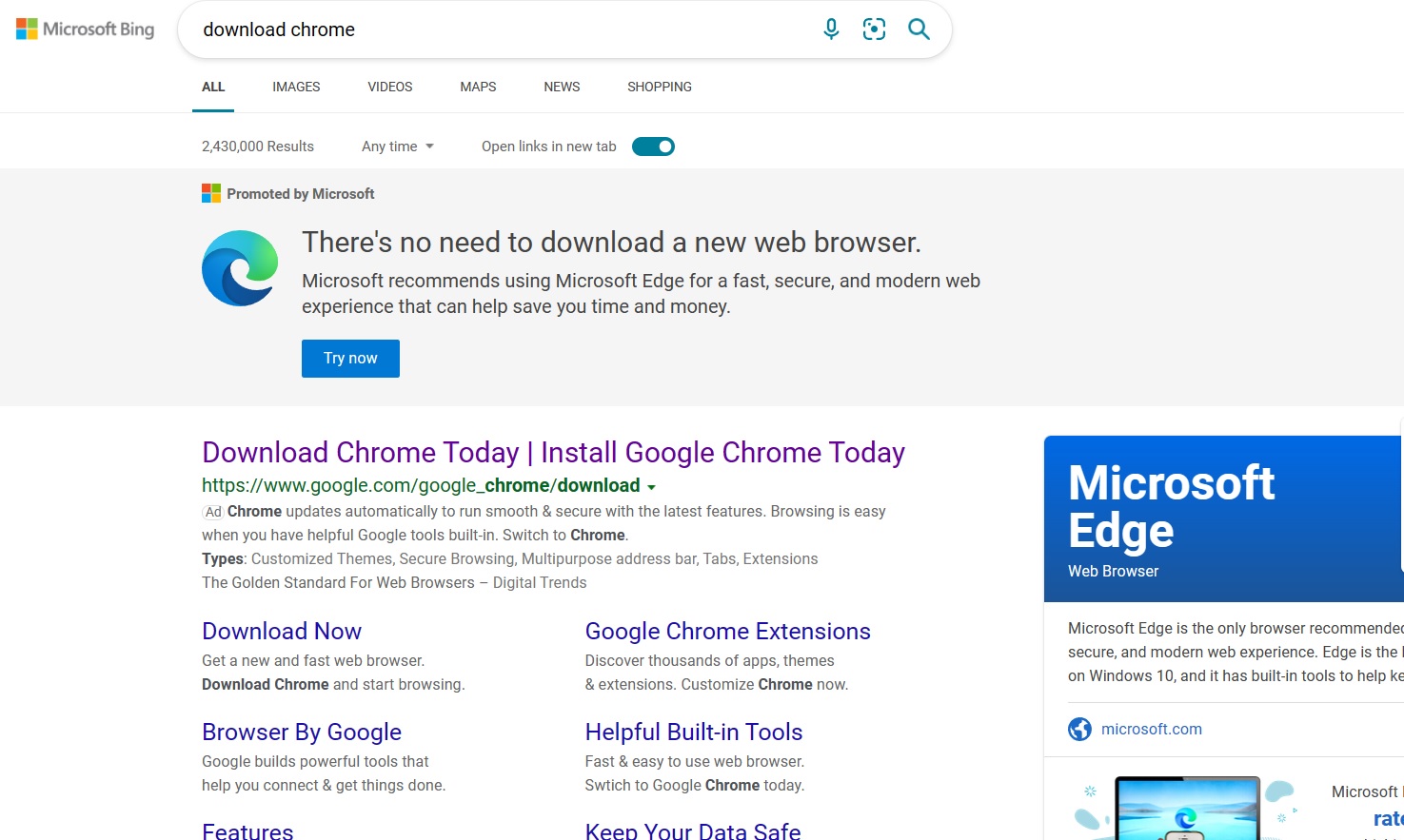This screenshot has width=1404, height=840.
Task: Open the Videos tab
Action: click(390, 87)
